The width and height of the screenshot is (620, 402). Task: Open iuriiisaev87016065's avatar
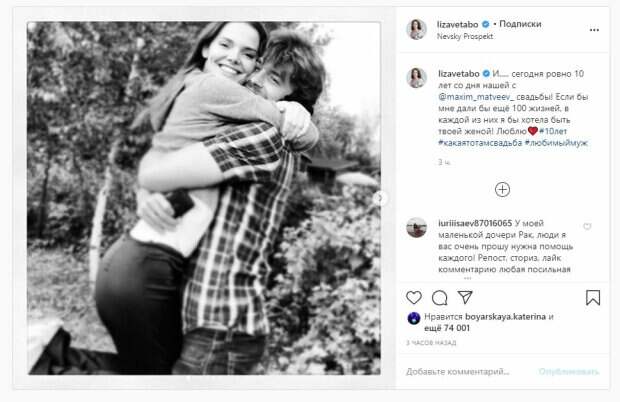(416, 227)
